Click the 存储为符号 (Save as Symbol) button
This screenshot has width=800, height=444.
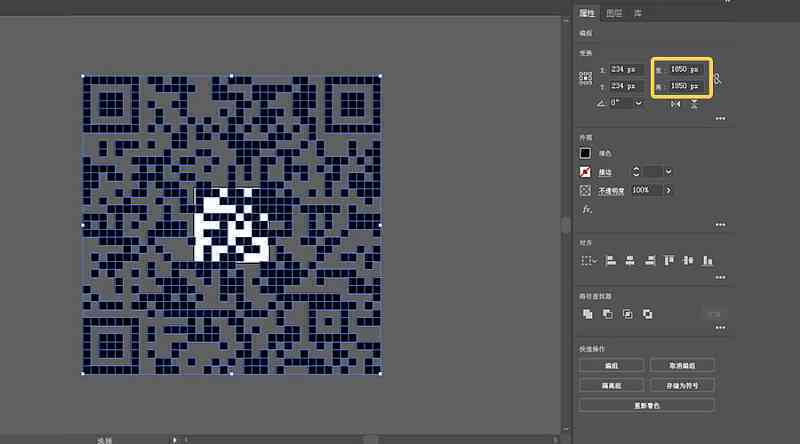click(x=682, y=385)
